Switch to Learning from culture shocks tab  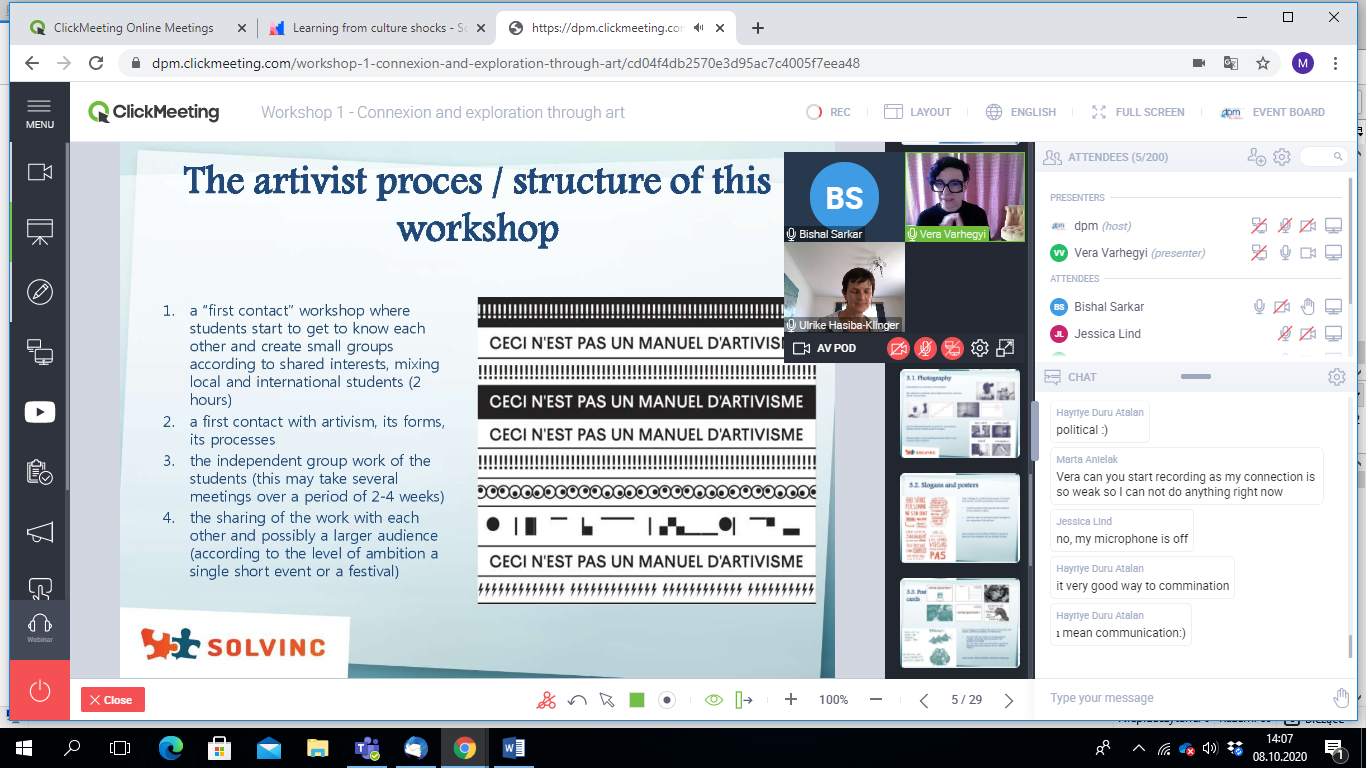[375, 28]
